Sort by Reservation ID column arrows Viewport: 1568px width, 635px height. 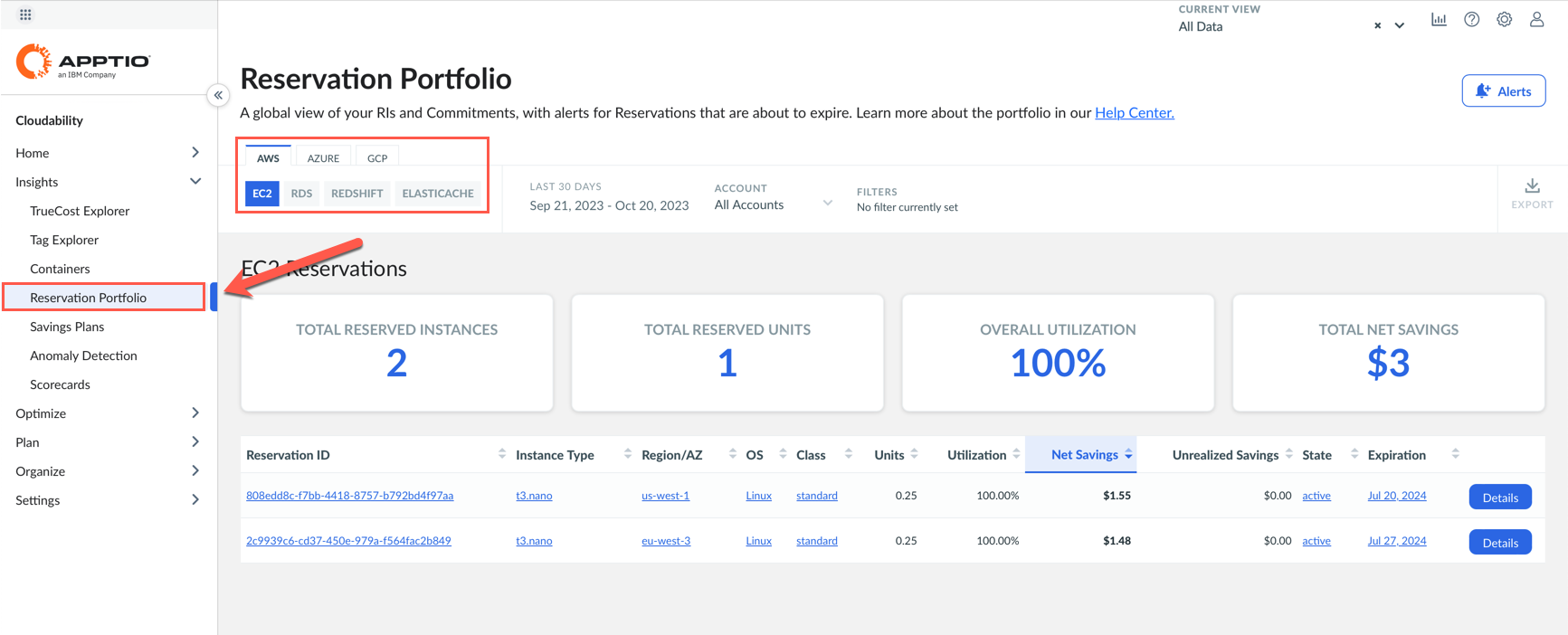pos(502,454)
